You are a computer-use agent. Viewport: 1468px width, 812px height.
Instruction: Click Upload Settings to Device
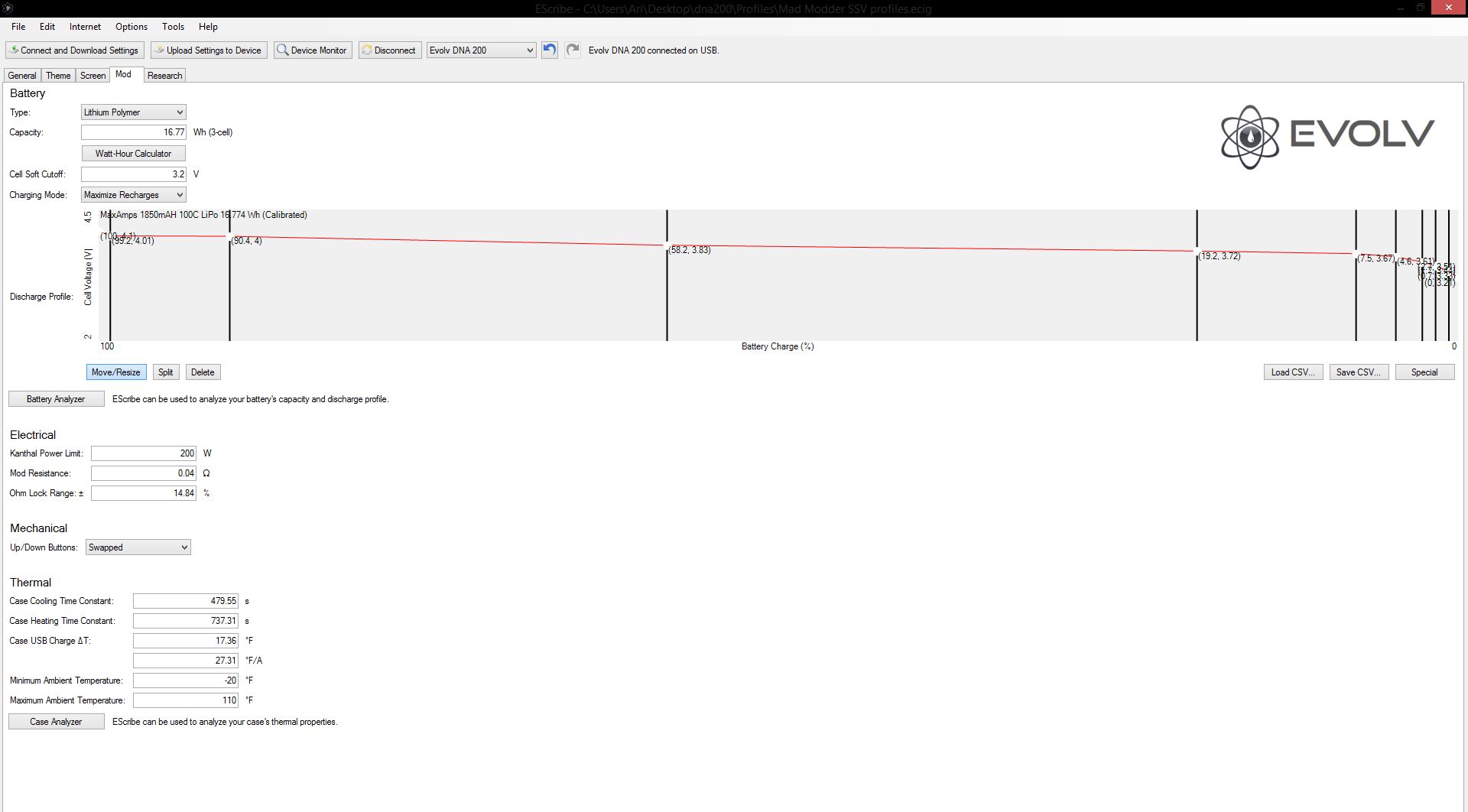pos(208,50)
